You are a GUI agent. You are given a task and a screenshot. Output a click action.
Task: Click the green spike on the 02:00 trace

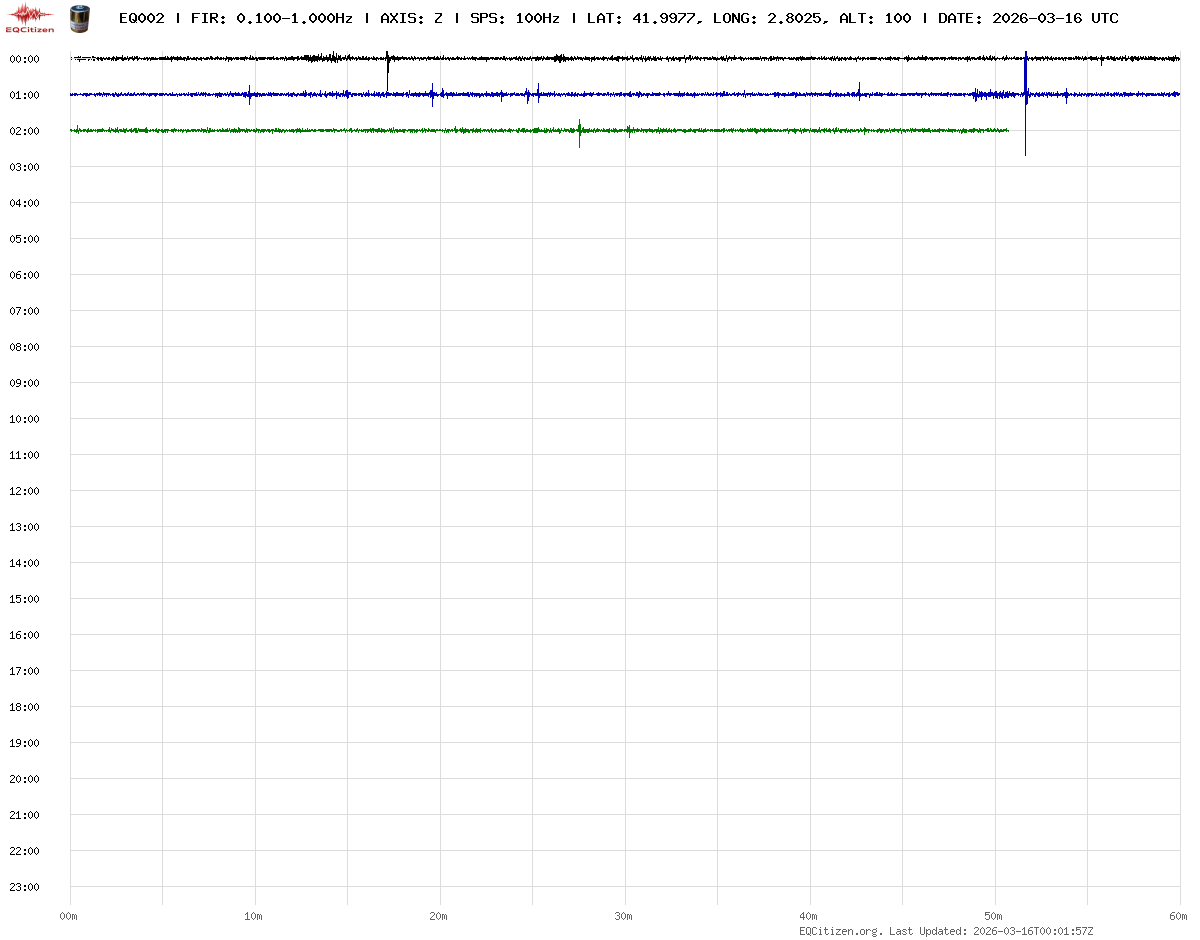[579, 131]
